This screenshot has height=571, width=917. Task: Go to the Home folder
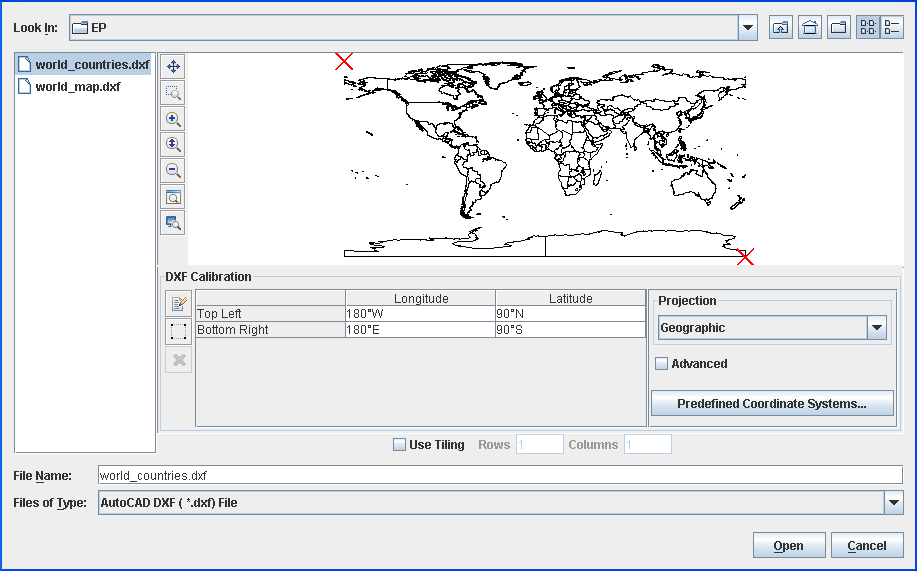(810, 28)
